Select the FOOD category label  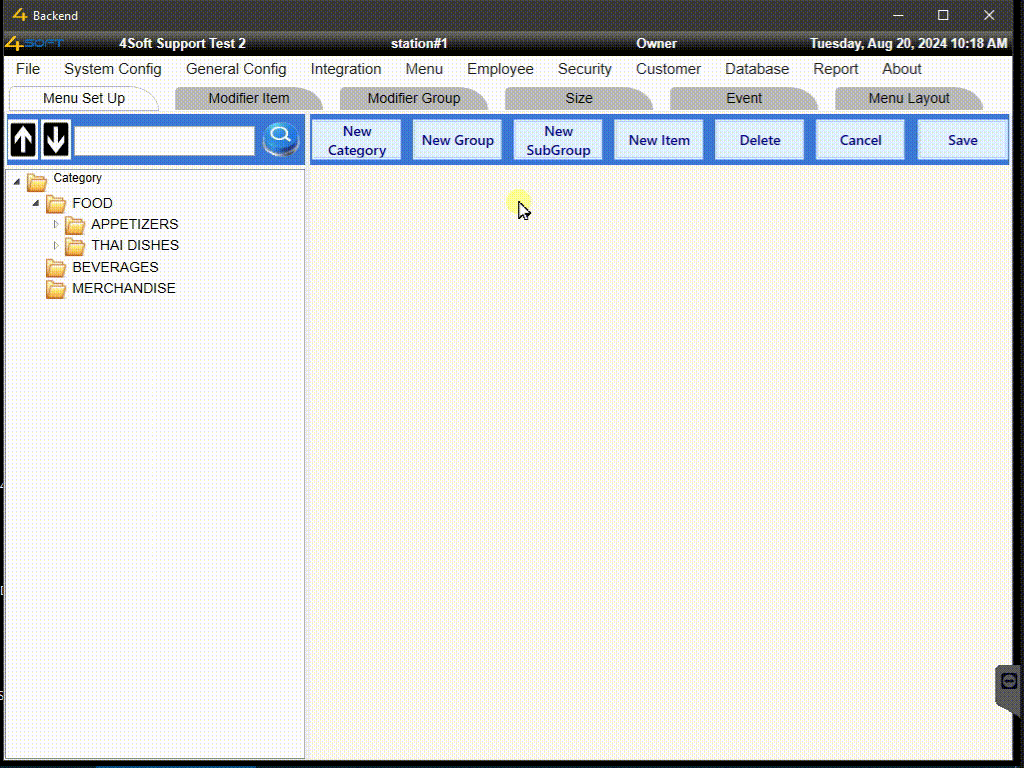[x=92, y=203]
